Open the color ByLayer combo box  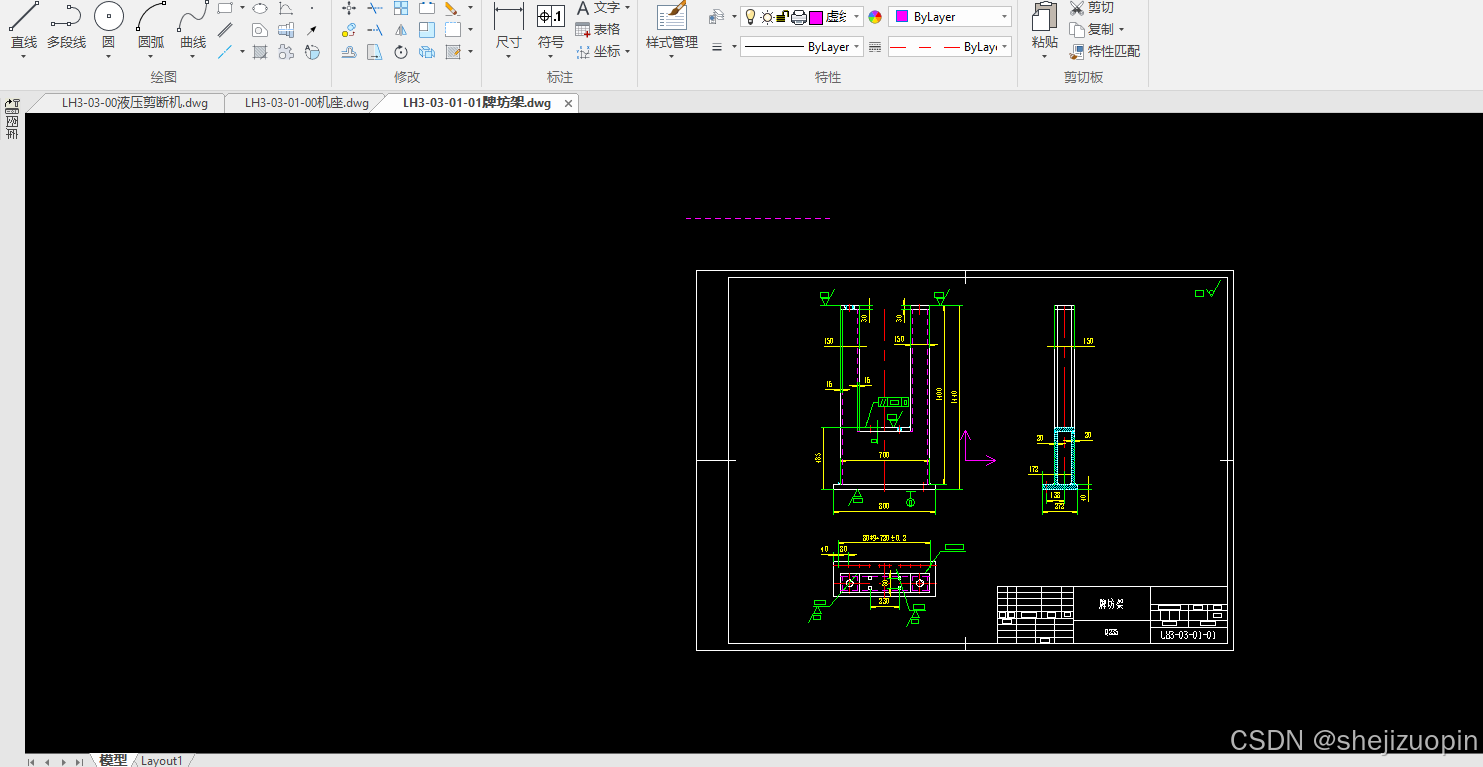click(x=950, y=17)
